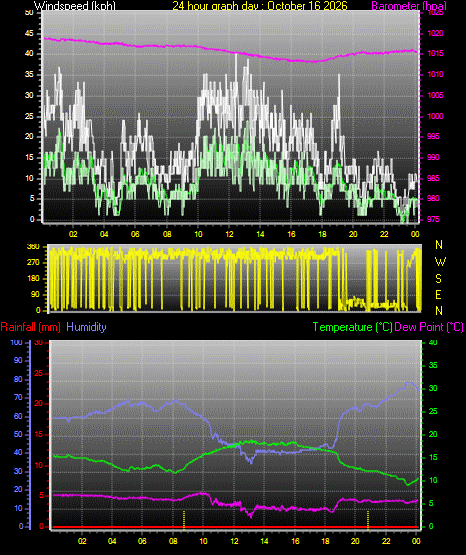Click the "1020" value on the barometer axis
This screenshot has height=555, width=466.
[x=436, y=34]
